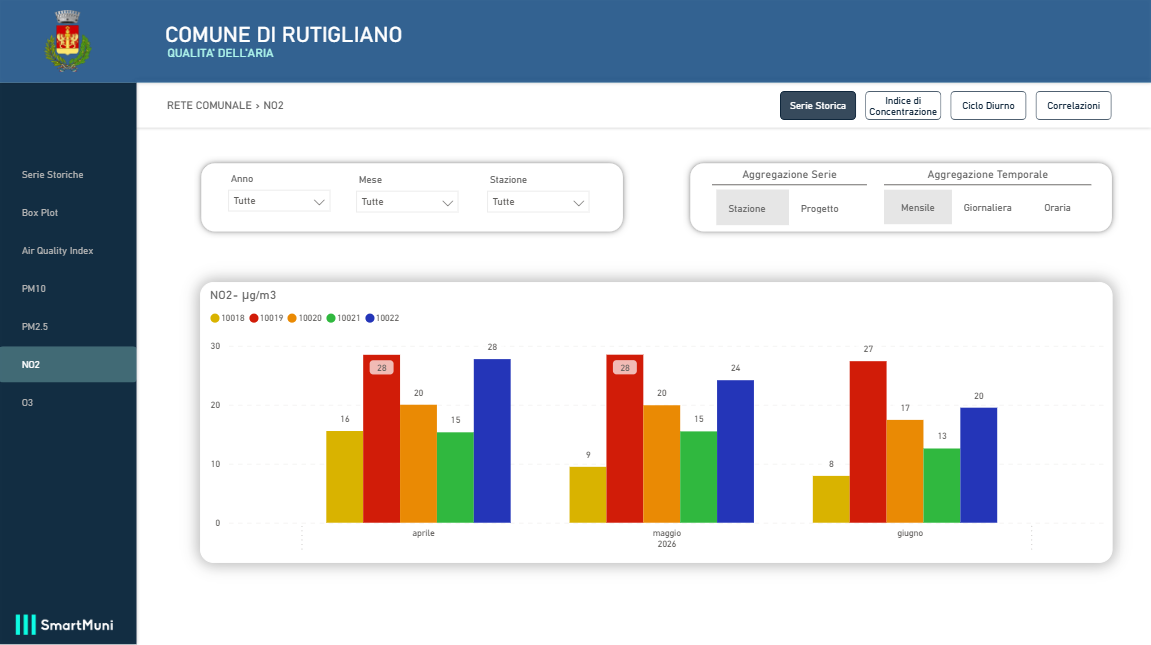Image resolution: width=1151 pixels, height=645 pixels.
Task: Click the green 10021 legend marker
Action: (x=331, y=318)
